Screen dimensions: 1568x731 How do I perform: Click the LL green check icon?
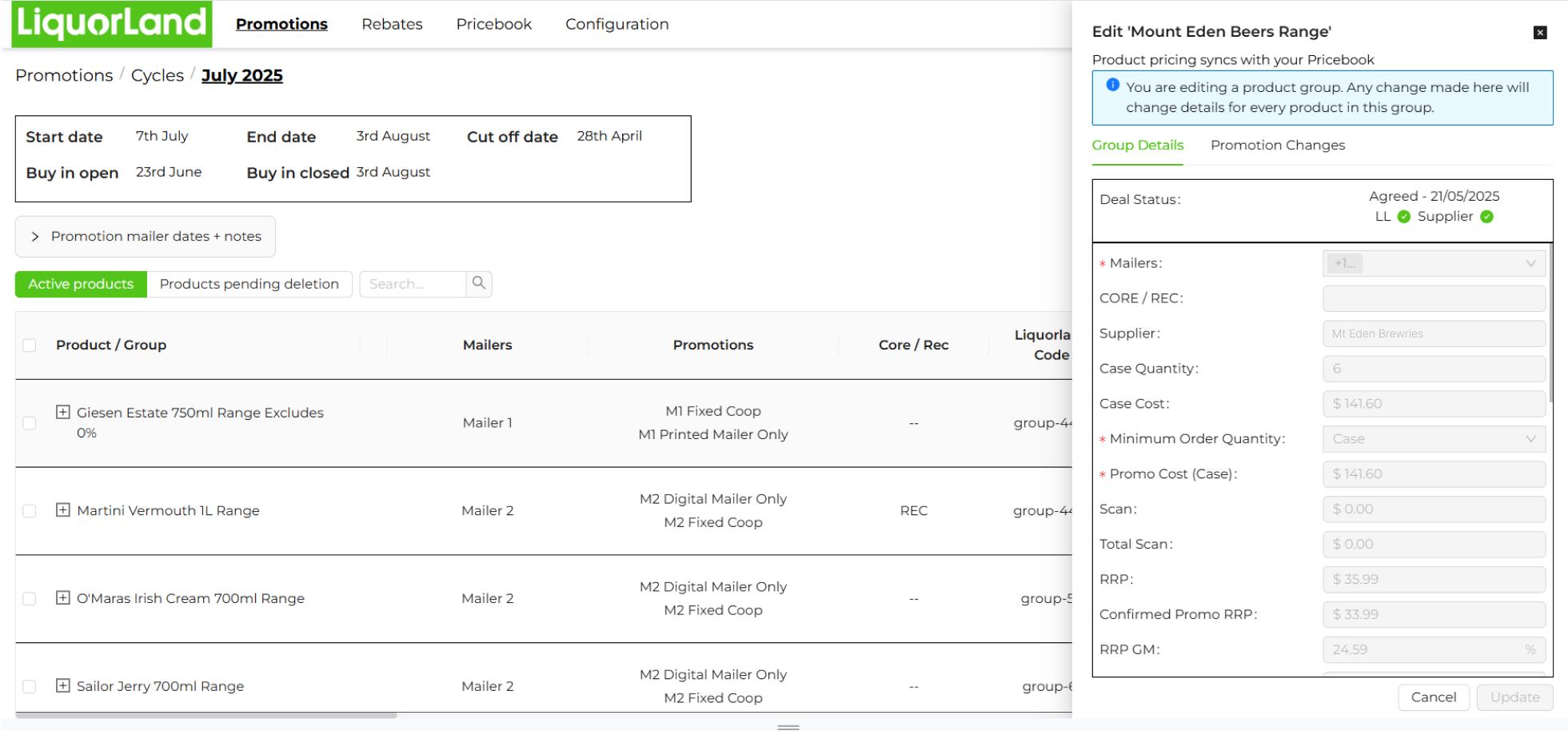pyautogui.click(x=1403, y=217)
